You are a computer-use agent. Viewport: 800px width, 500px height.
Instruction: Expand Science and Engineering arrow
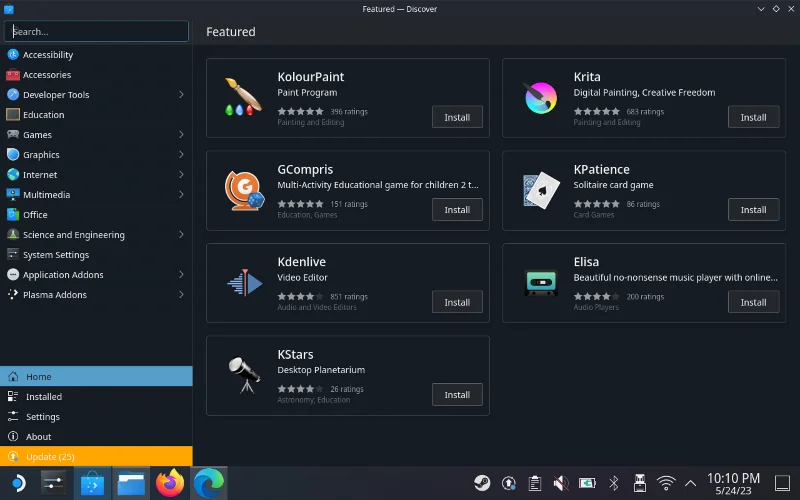coord(181,234)
